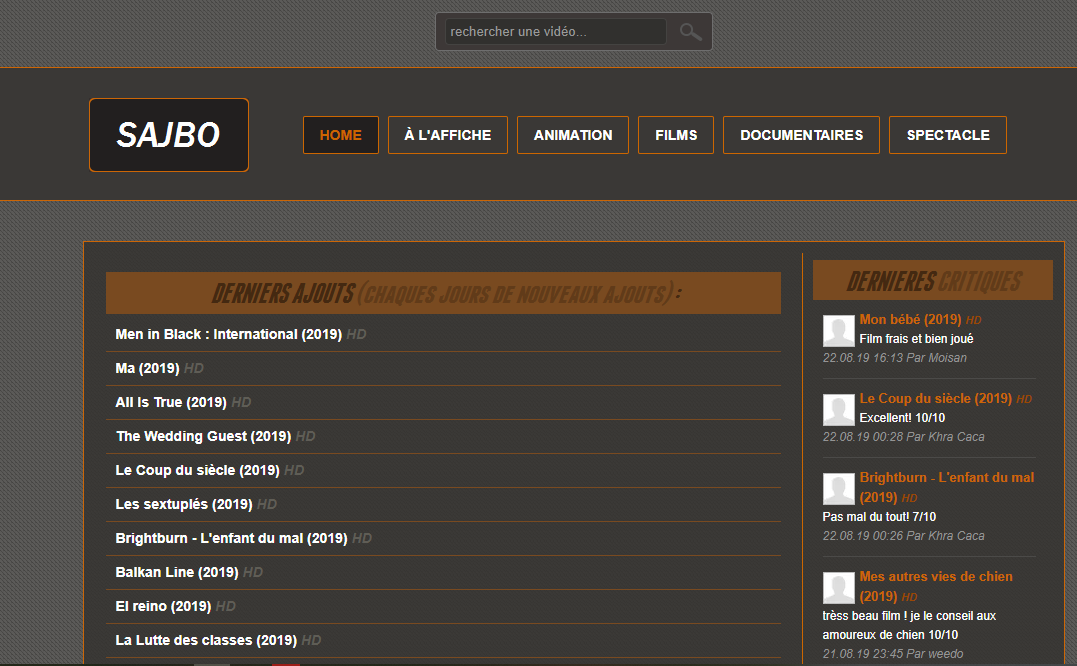Click the avatar beside the Le Coup du siècle review
The width and height of the screenshot is (1077, 666).
pyautogui.click(x=839, y=410)
